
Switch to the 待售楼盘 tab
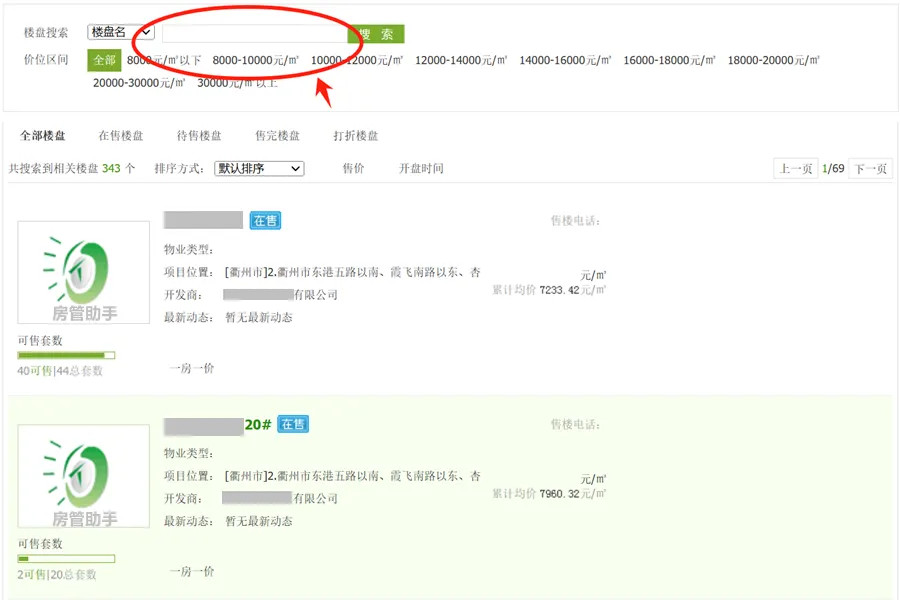pyautogui.click(x=197, y=135)
